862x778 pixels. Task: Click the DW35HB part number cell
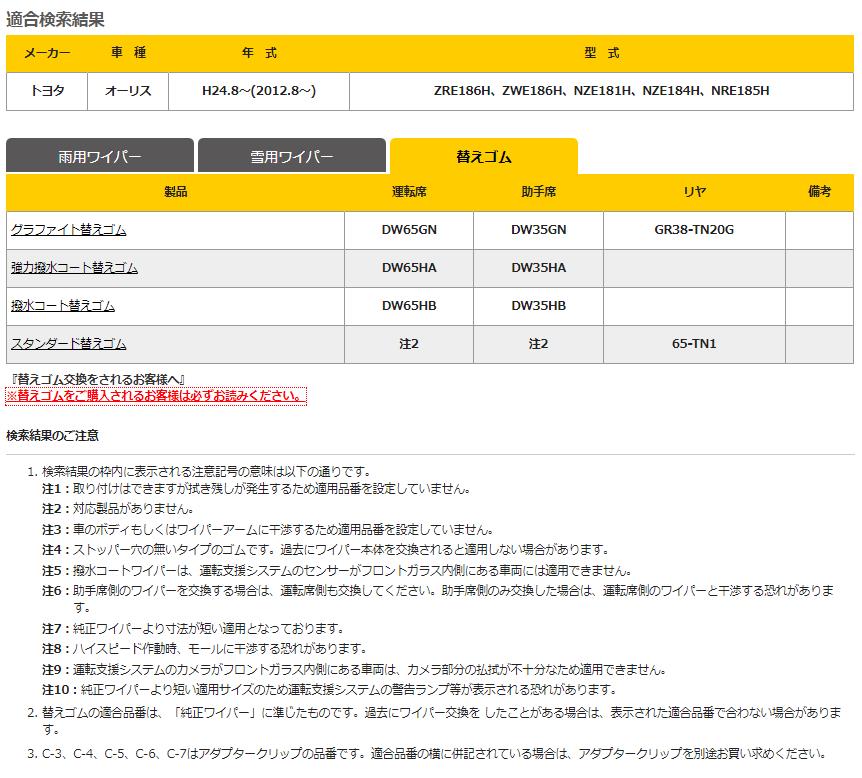click(538, 306)
